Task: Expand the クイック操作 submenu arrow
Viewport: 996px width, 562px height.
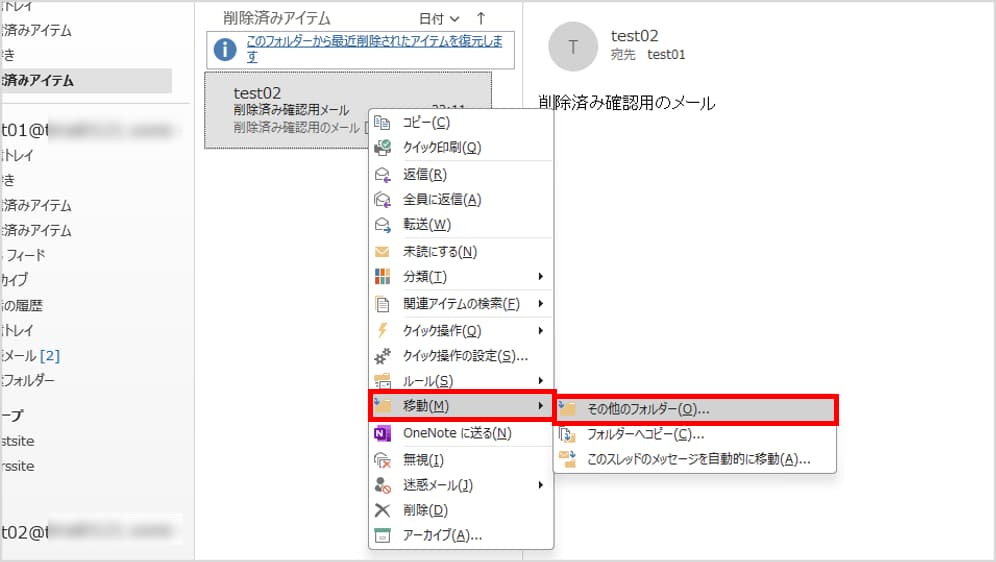Action: click(540, 330)
